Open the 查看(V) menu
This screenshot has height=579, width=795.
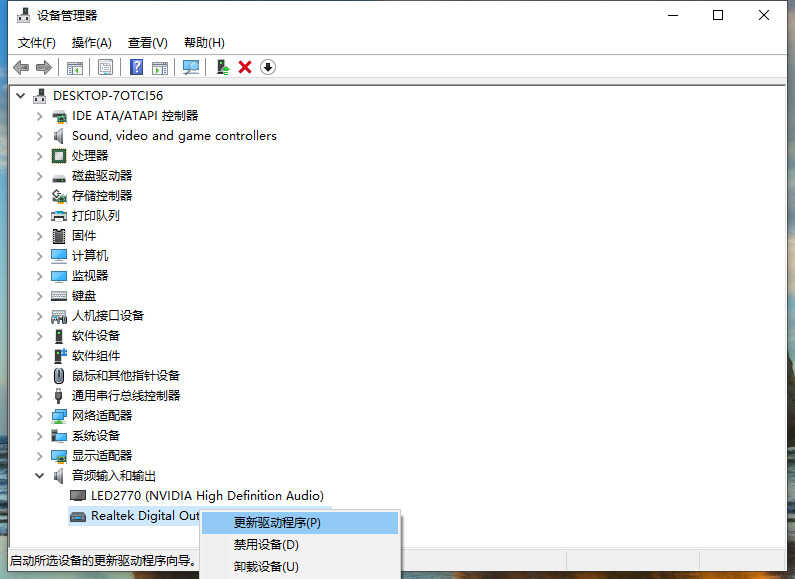[x=147, y=43]
